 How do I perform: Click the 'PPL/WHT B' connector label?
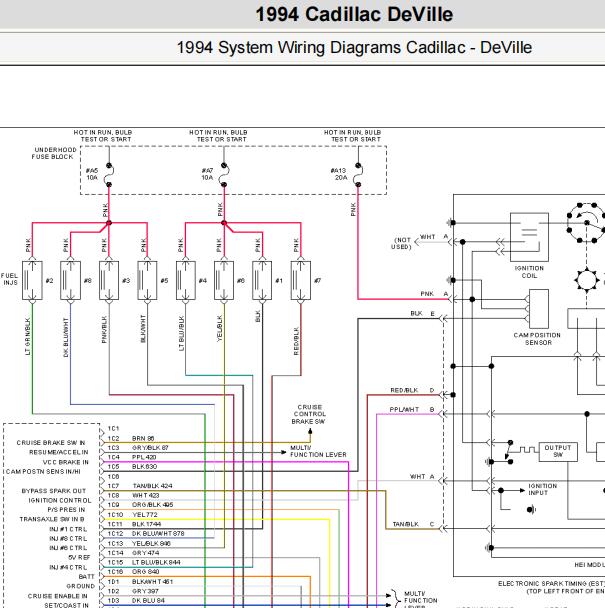pyautogui.click(x=412, y=409)
